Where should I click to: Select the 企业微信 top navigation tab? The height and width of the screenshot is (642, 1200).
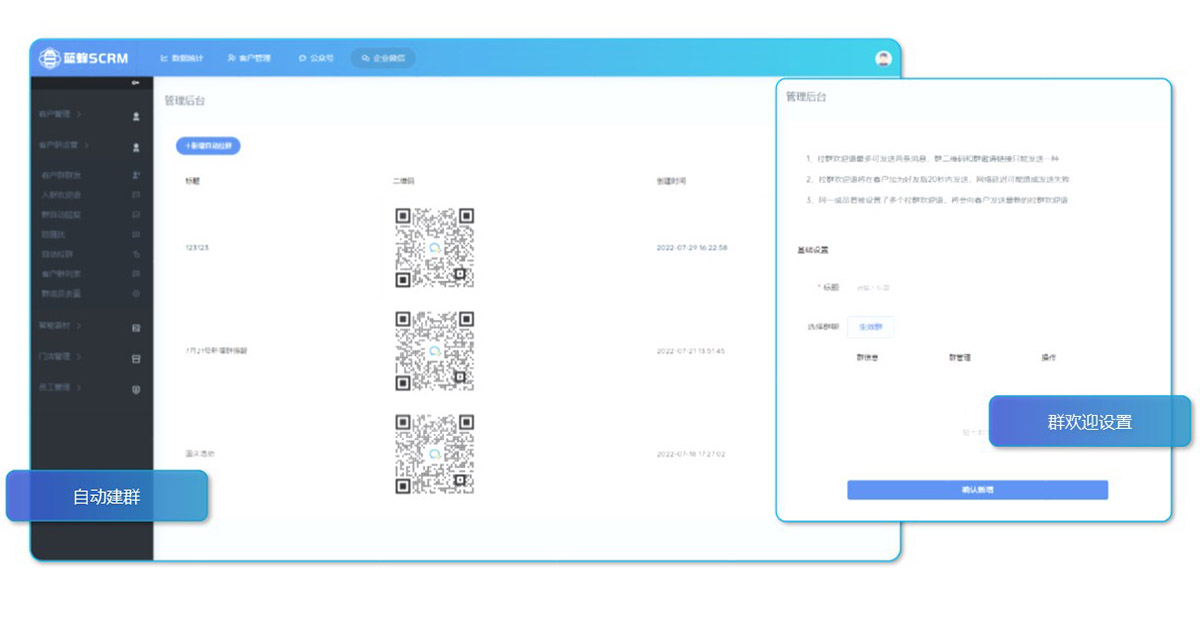[x=383, y=58]
